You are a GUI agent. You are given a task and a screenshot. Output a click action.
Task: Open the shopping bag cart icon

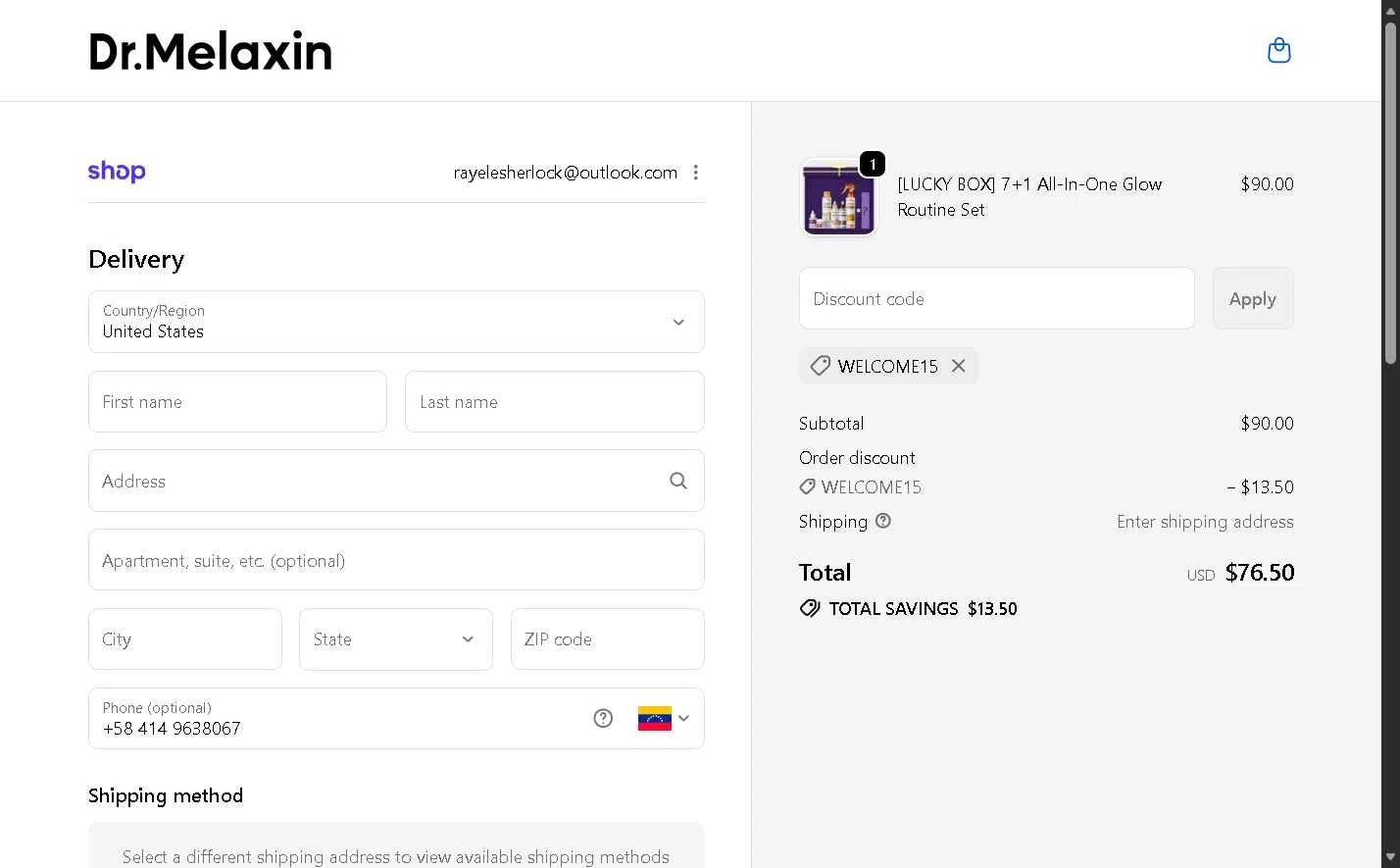click(x=1278, y=50)
